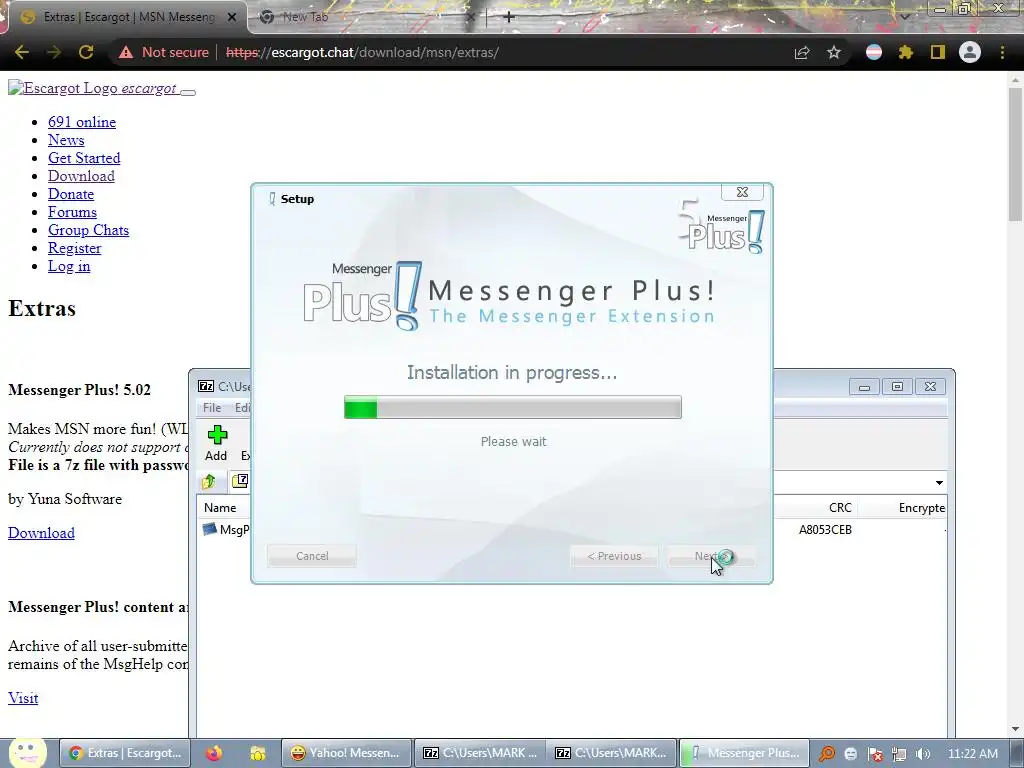Viewport: 1024px width, 768px height.
Task: Close the Extras | Escargot tab
Action: coord(232,17)
